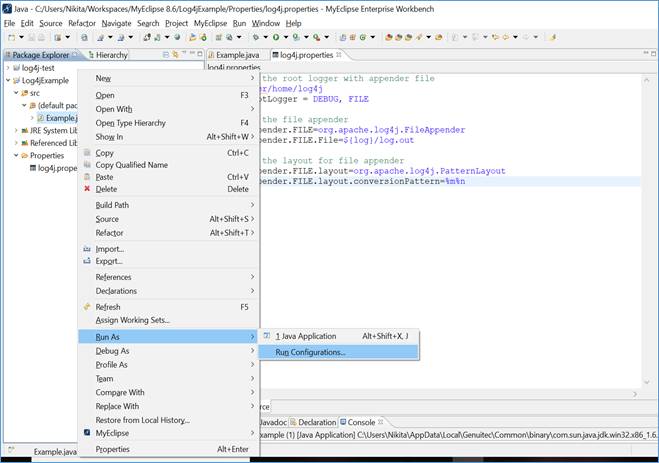Open the Debug icon dropdown arrow

(266, 37)
